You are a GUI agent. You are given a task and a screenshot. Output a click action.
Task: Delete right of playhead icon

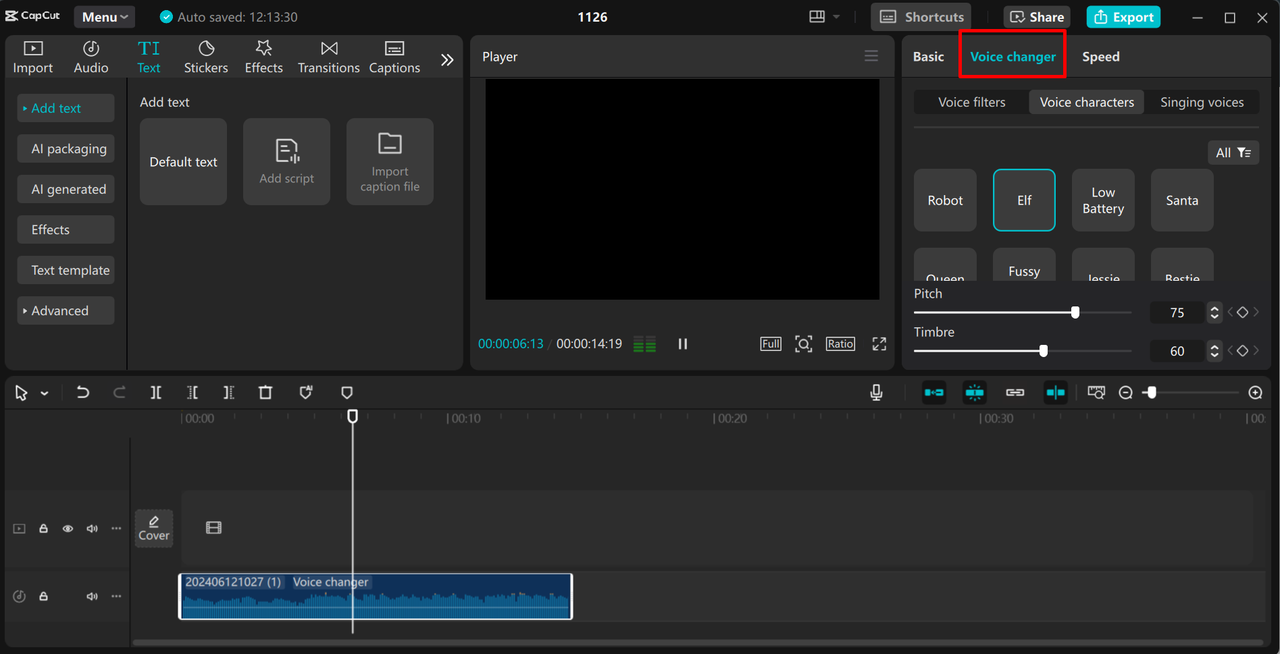[x=229, y=393]
